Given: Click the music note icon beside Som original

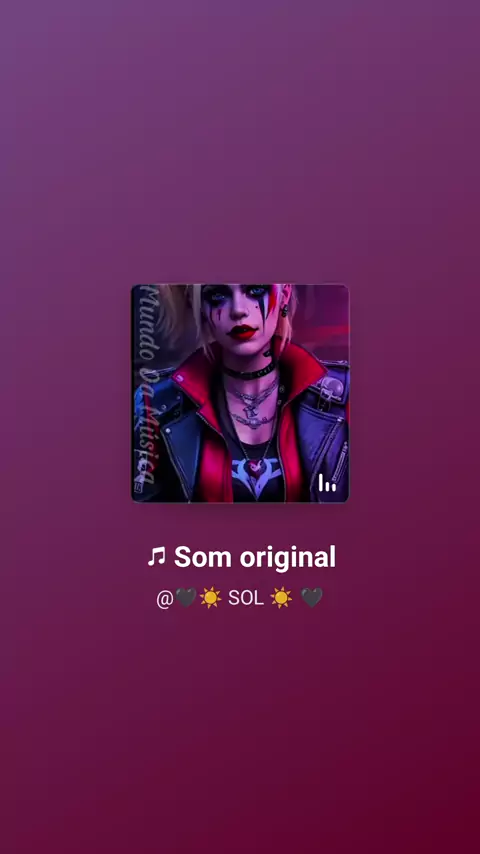Looking at the screenshot, I should pyautogui.click(x=156, y=557).
